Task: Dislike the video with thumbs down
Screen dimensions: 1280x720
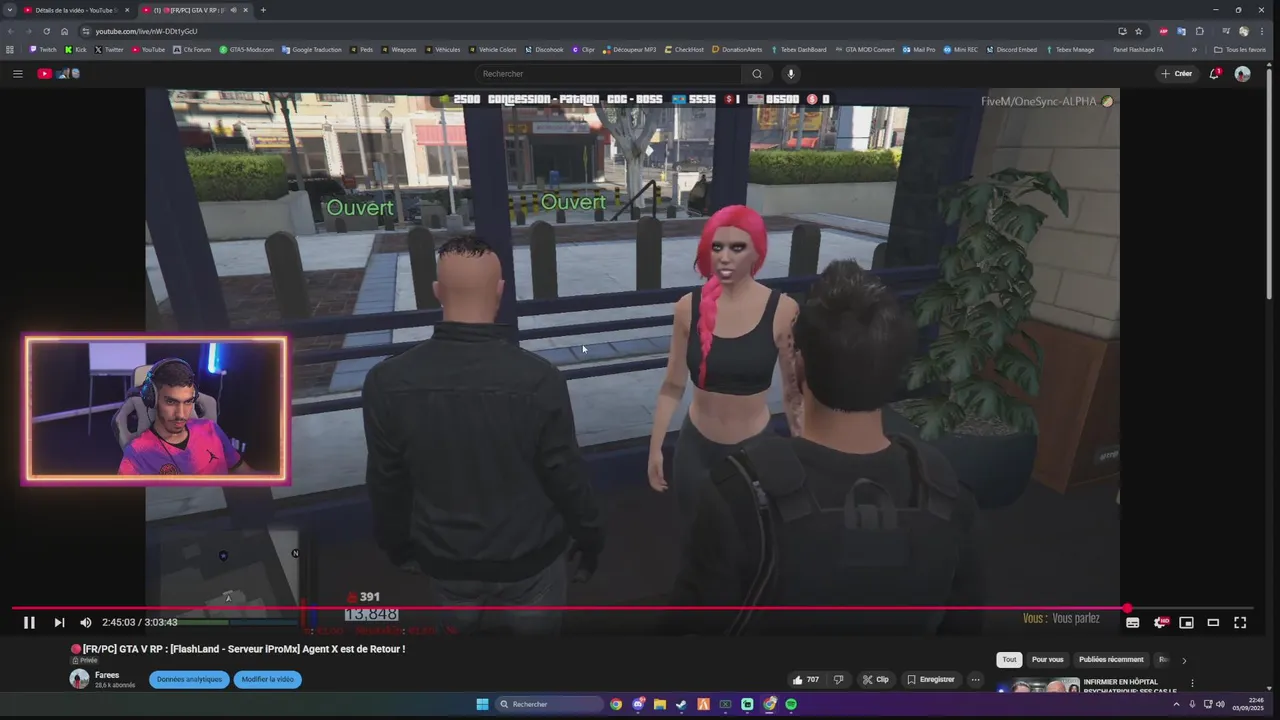Action: click(x=838, y=679)
